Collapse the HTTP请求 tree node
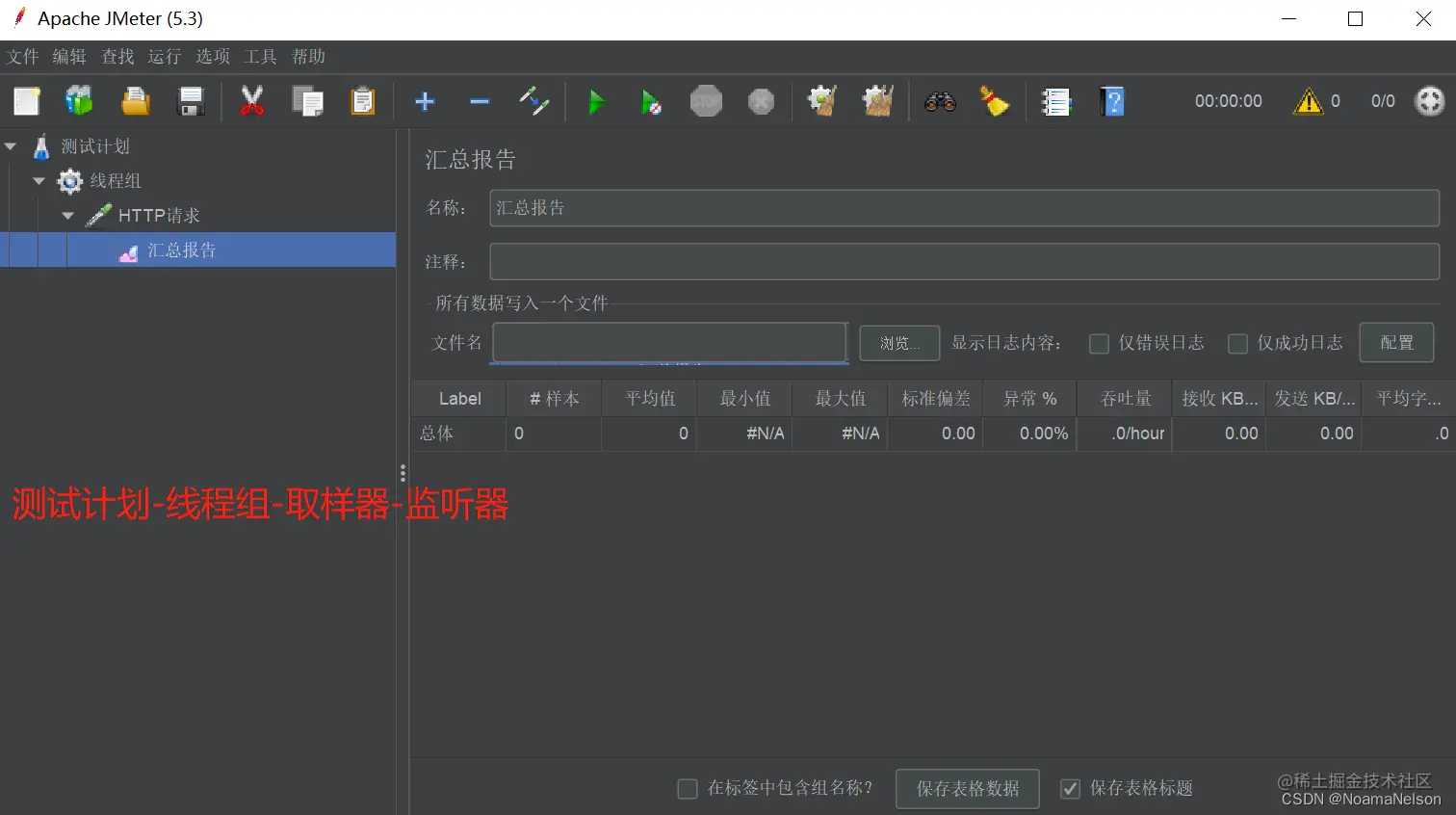The width and height of the screenshot is (1456, 815). [x=67, y=215]
